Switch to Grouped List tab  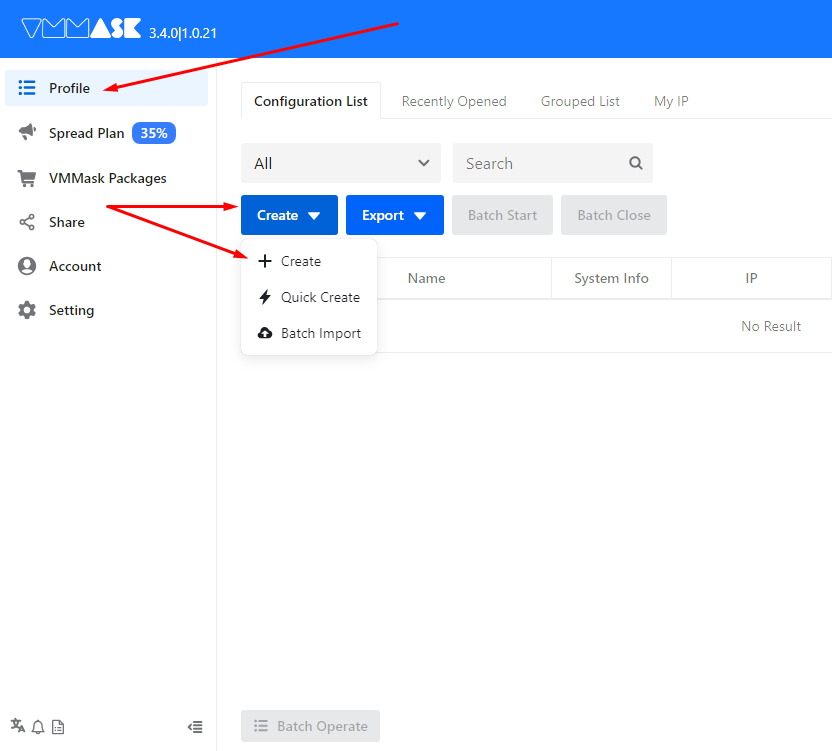click(x=580, y=101)
